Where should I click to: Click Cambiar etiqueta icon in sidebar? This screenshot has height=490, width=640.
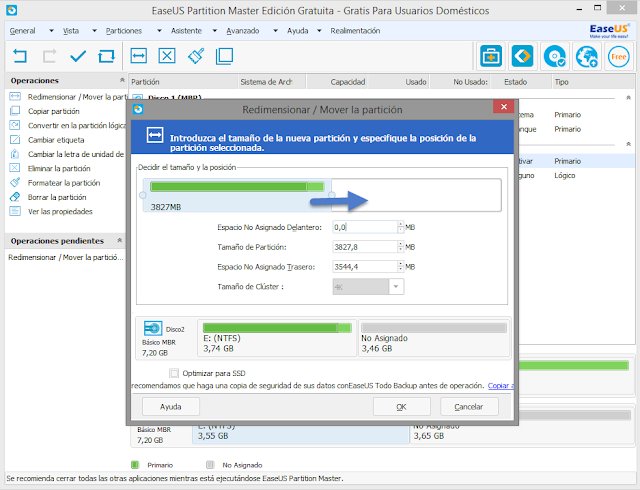coord(15,139)
